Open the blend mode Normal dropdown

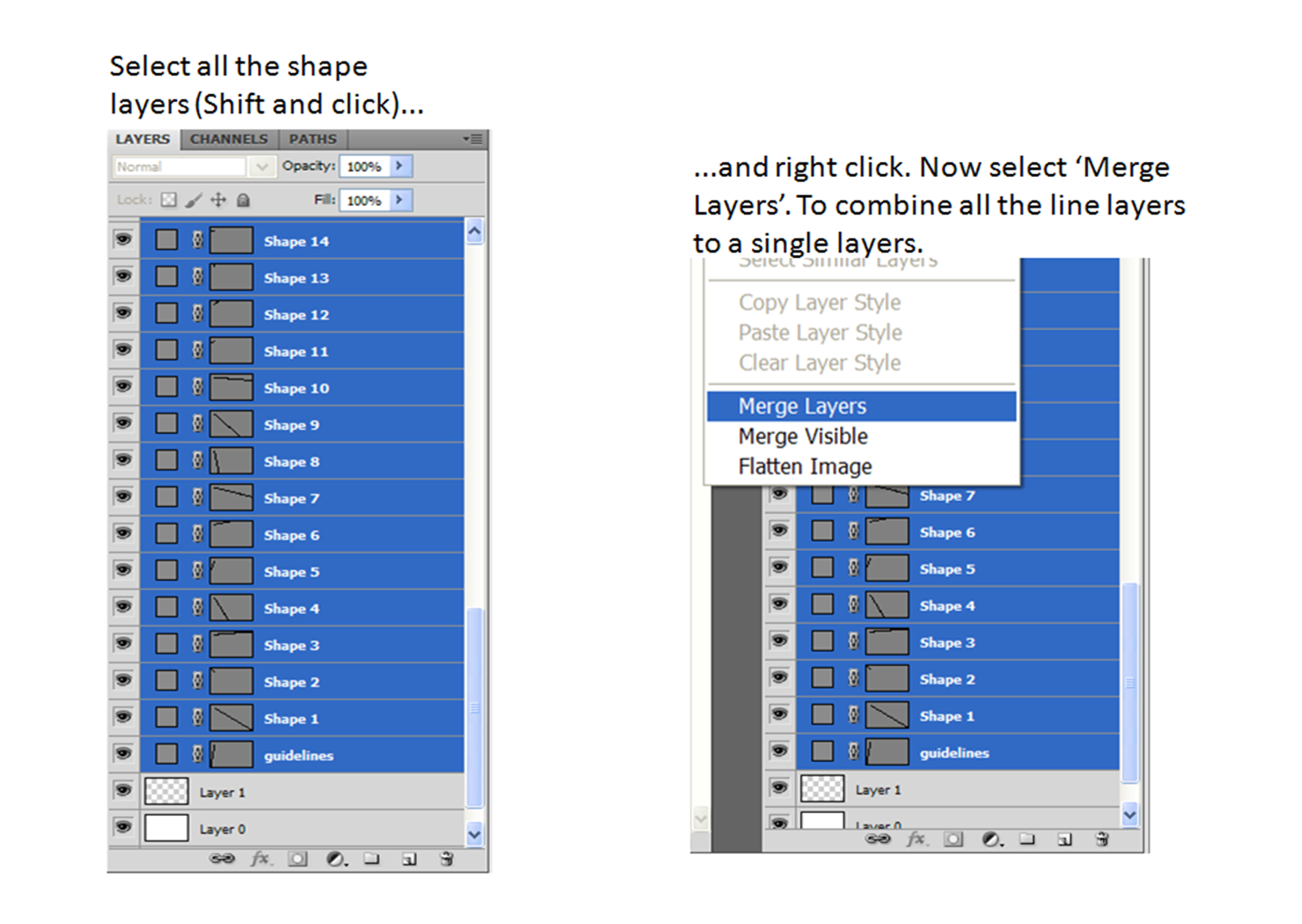tap(261, 166)
